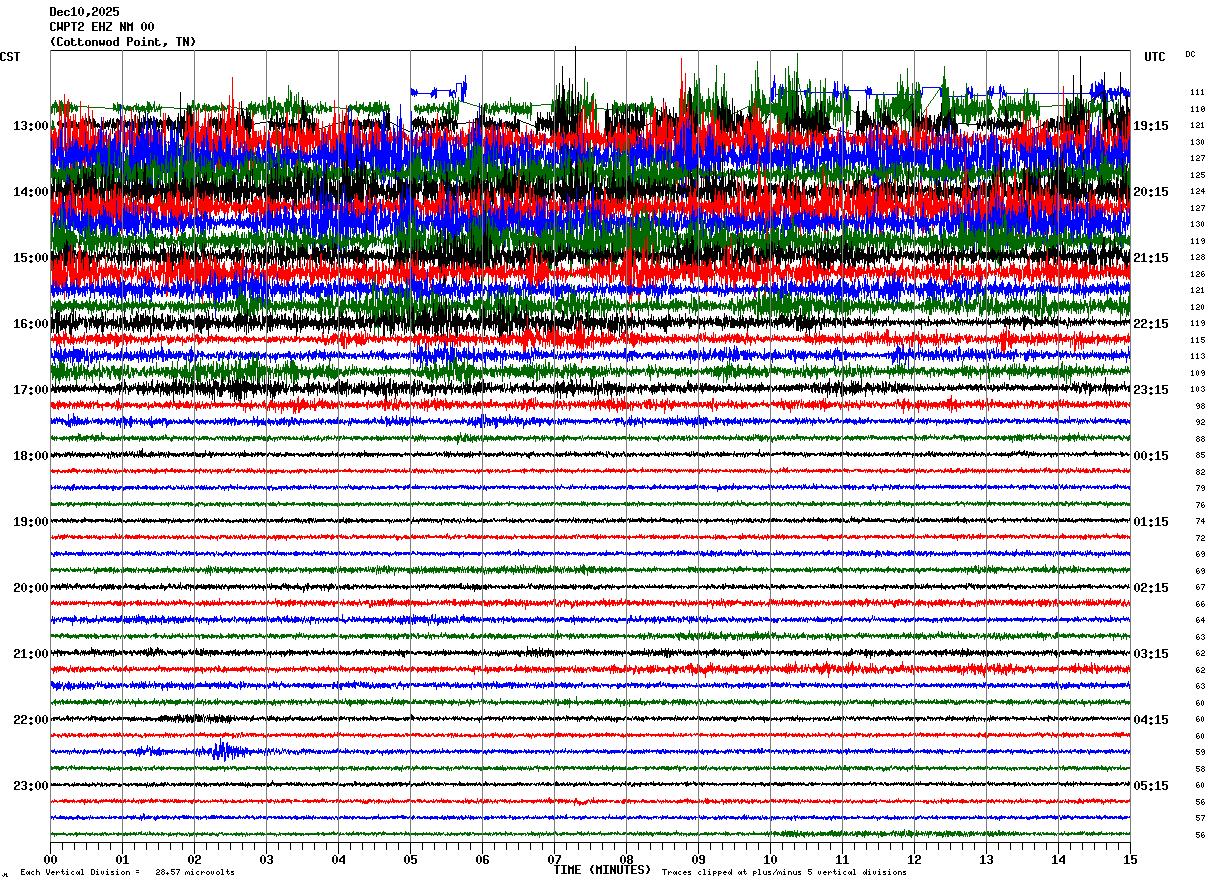This screenshot has width=1210, height=886.
Task: Click minute 13 on the bottom axis
Action: tap(986, 859)
